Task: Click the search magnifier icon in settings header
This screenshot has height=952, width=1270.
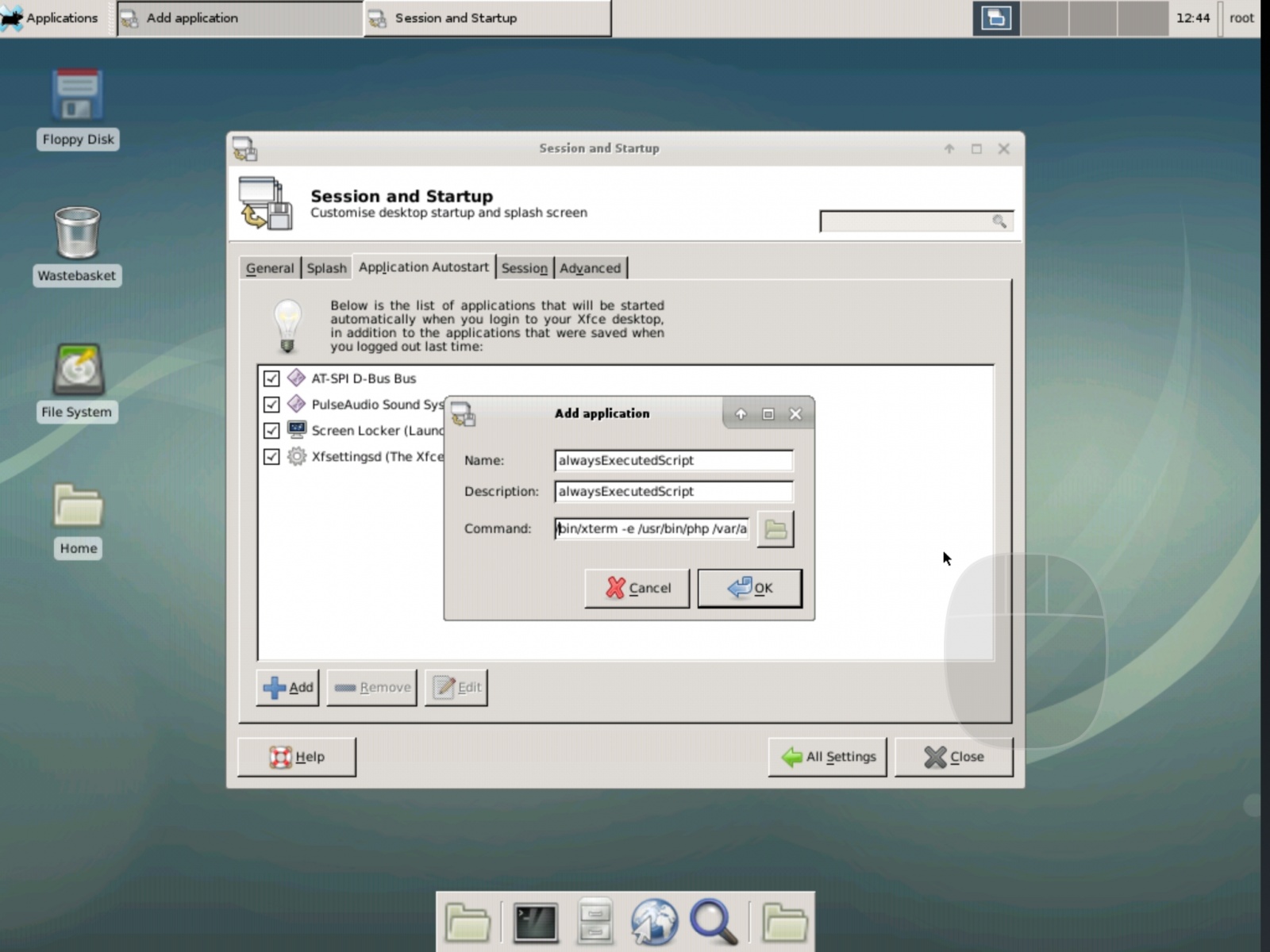Action: coord(999,221)
